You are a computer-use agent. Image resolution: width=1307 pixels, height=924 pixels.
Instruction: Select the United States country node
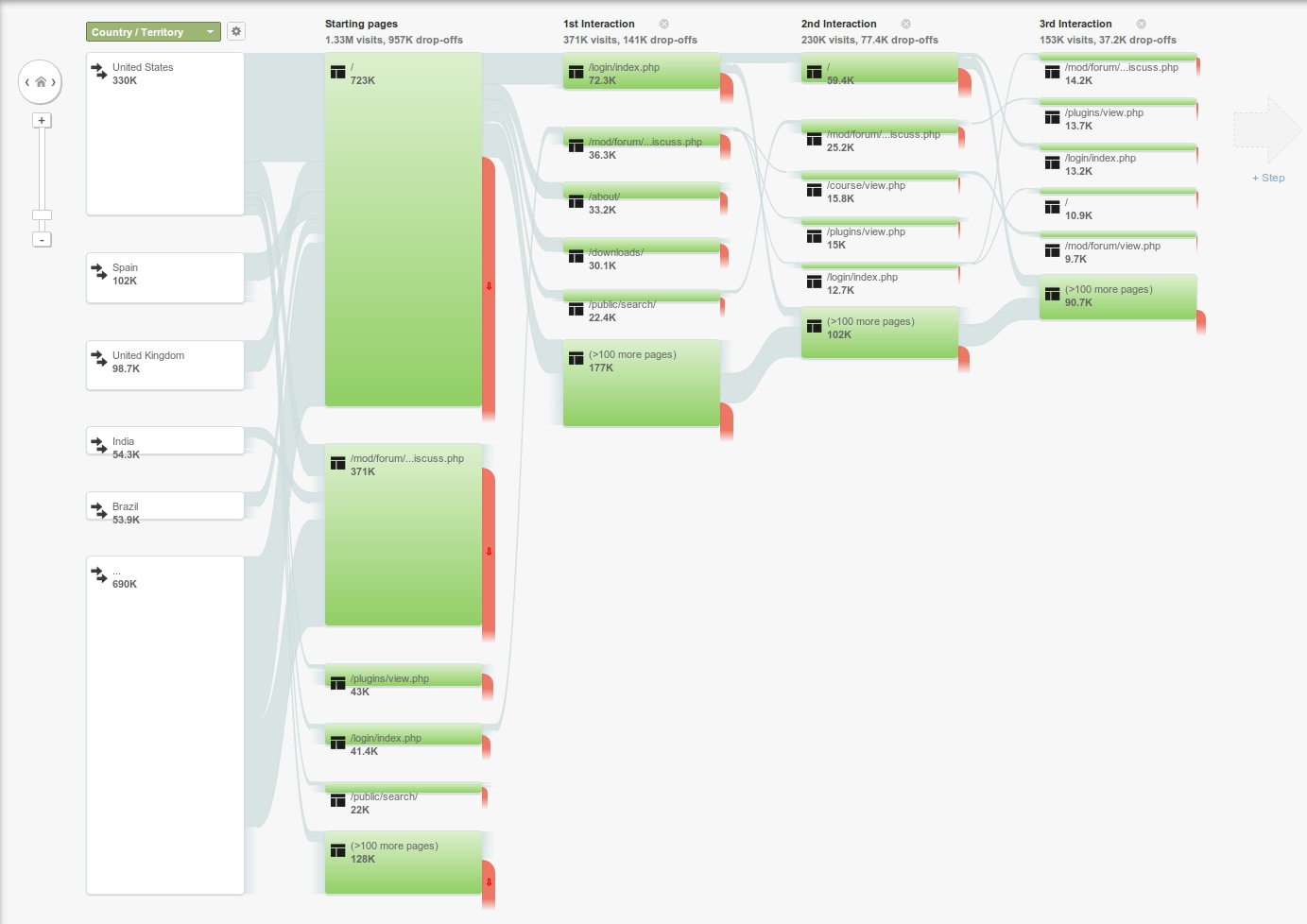pos(165,132)
